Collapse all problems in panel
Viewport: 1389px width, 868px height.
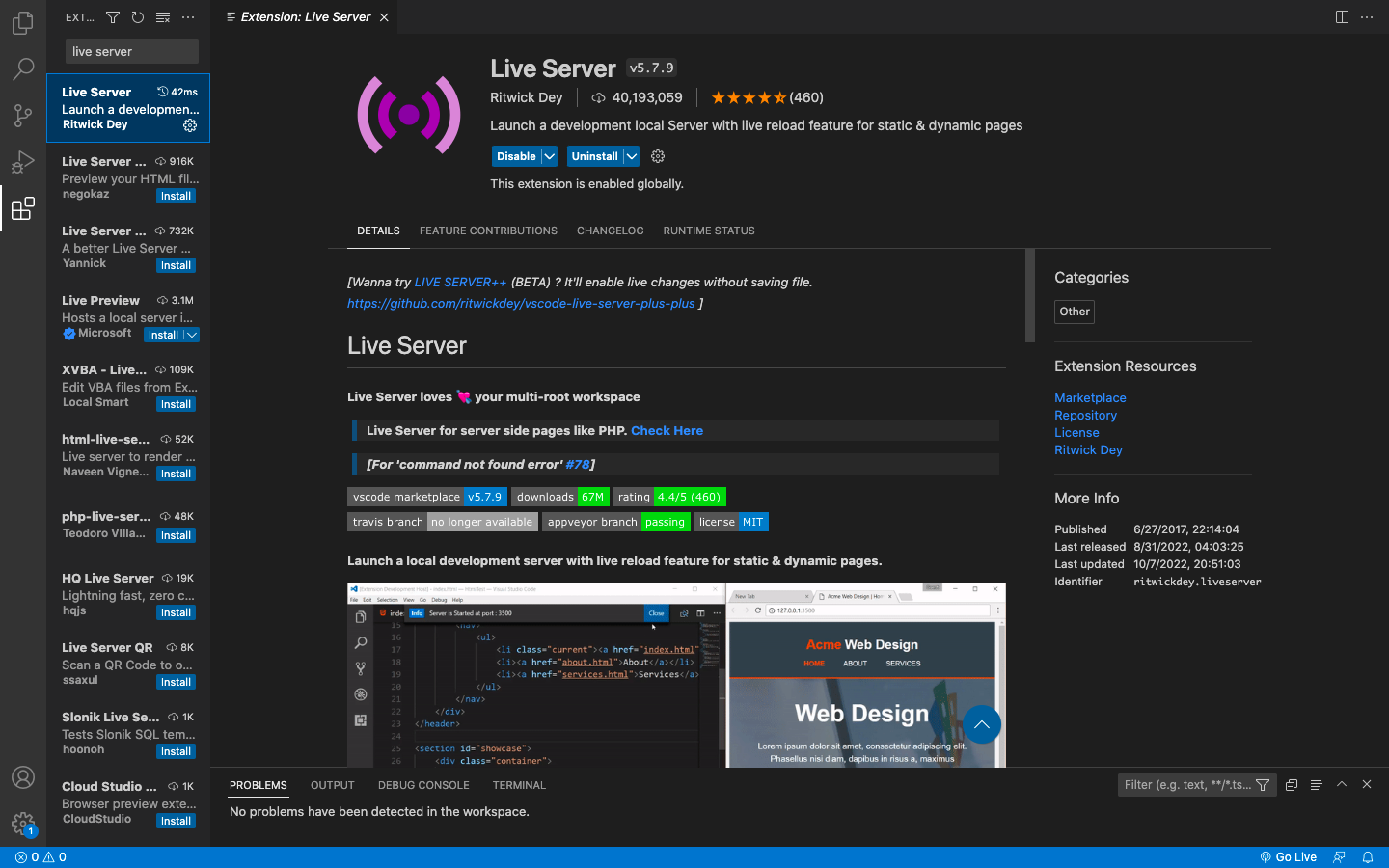[1292, 785]
